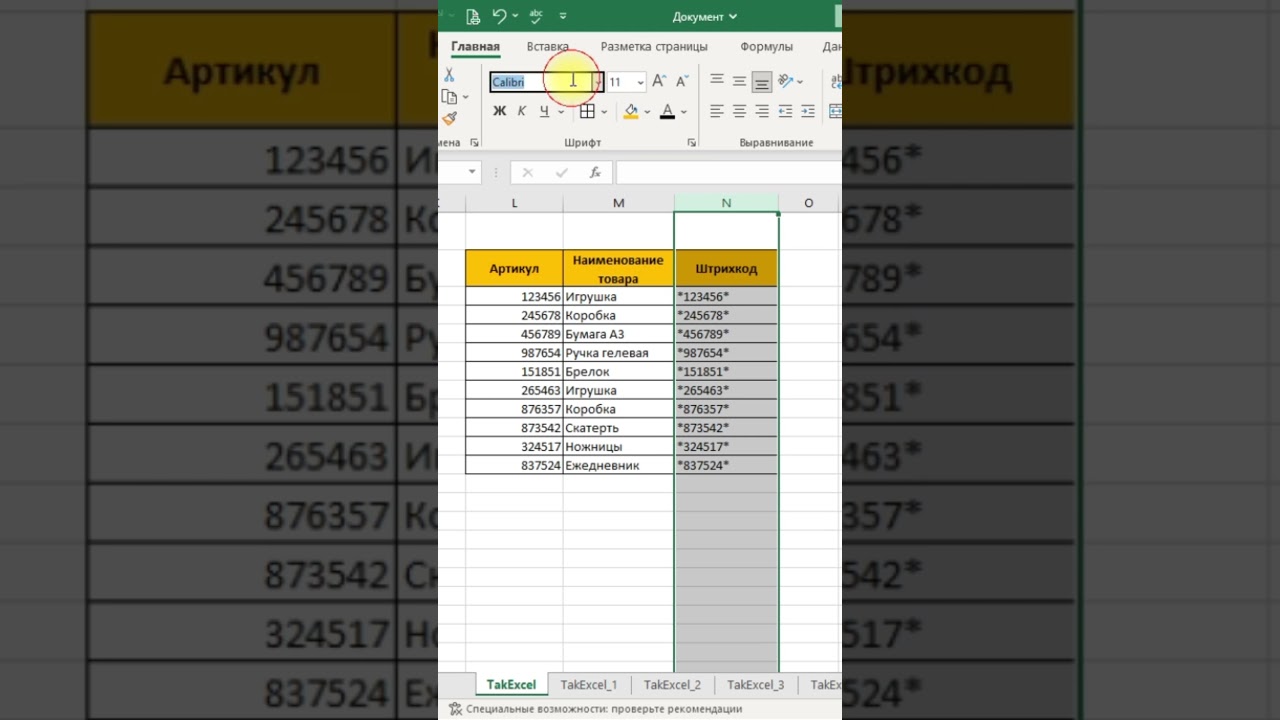Decrease indent icon
The width and height of the screenshot is (1280, 720).
click(785, 111)
